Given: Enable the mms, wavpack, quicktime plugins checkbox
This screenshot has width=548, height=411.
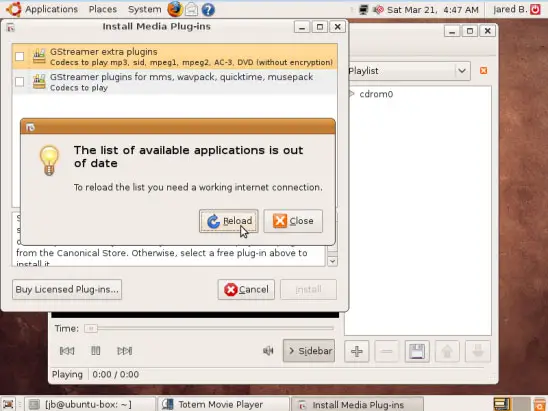Looking at the screenshot, I should pos(20,82).
